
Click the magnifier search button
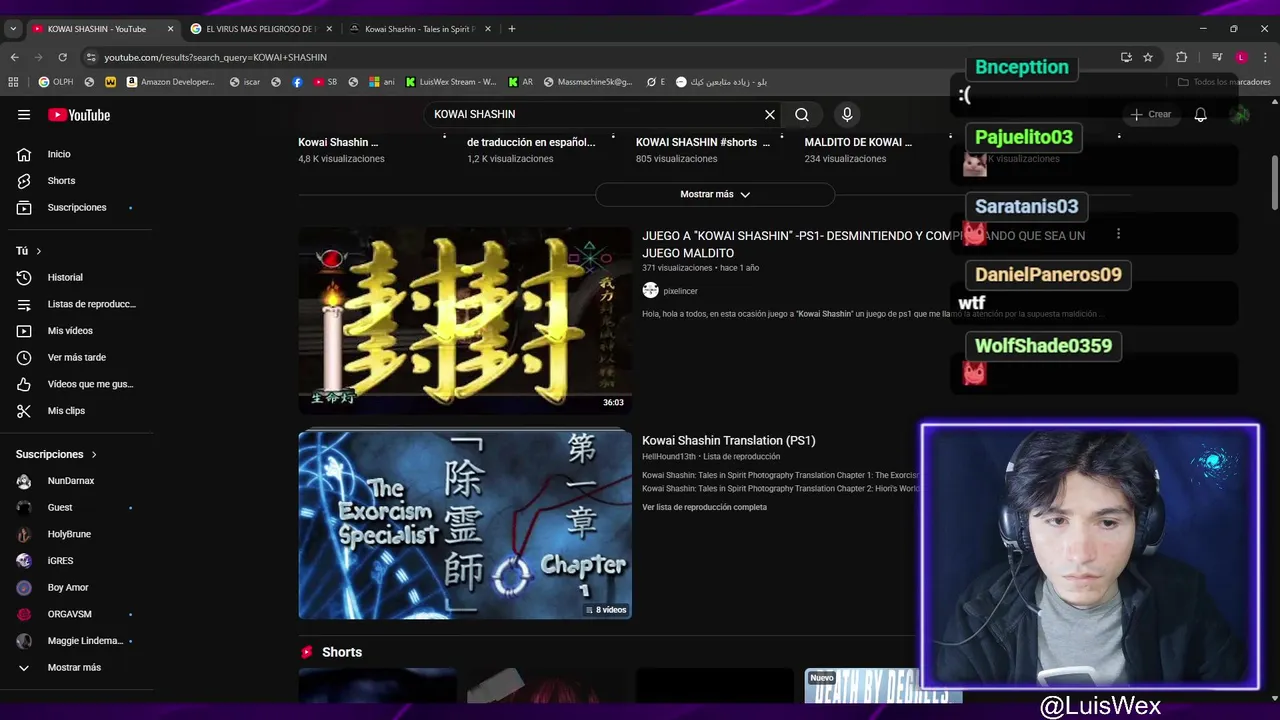click(x=802, y=115)
